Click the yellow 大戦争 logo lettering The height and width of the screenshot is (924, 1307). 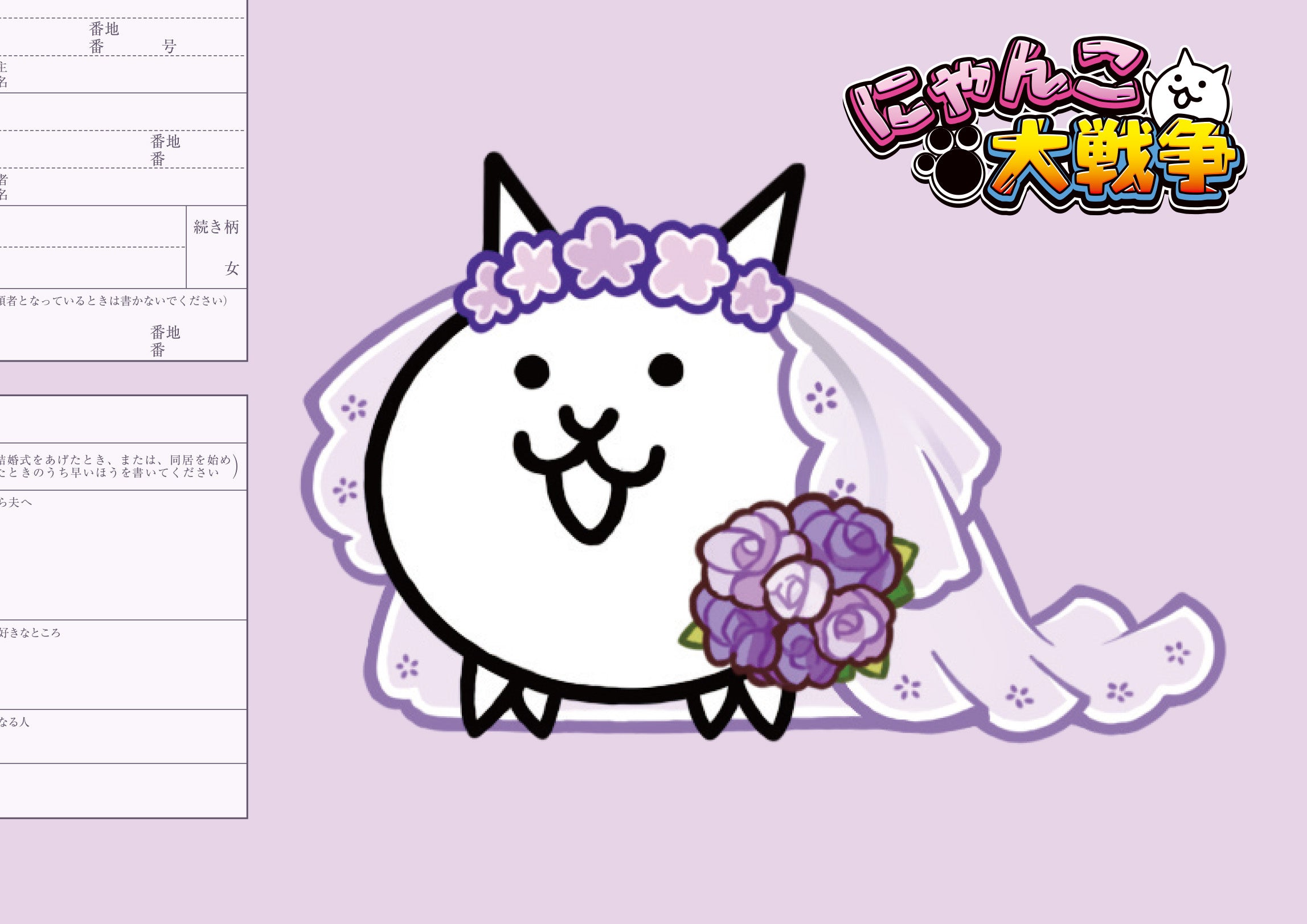click(x=1115, y=164)
